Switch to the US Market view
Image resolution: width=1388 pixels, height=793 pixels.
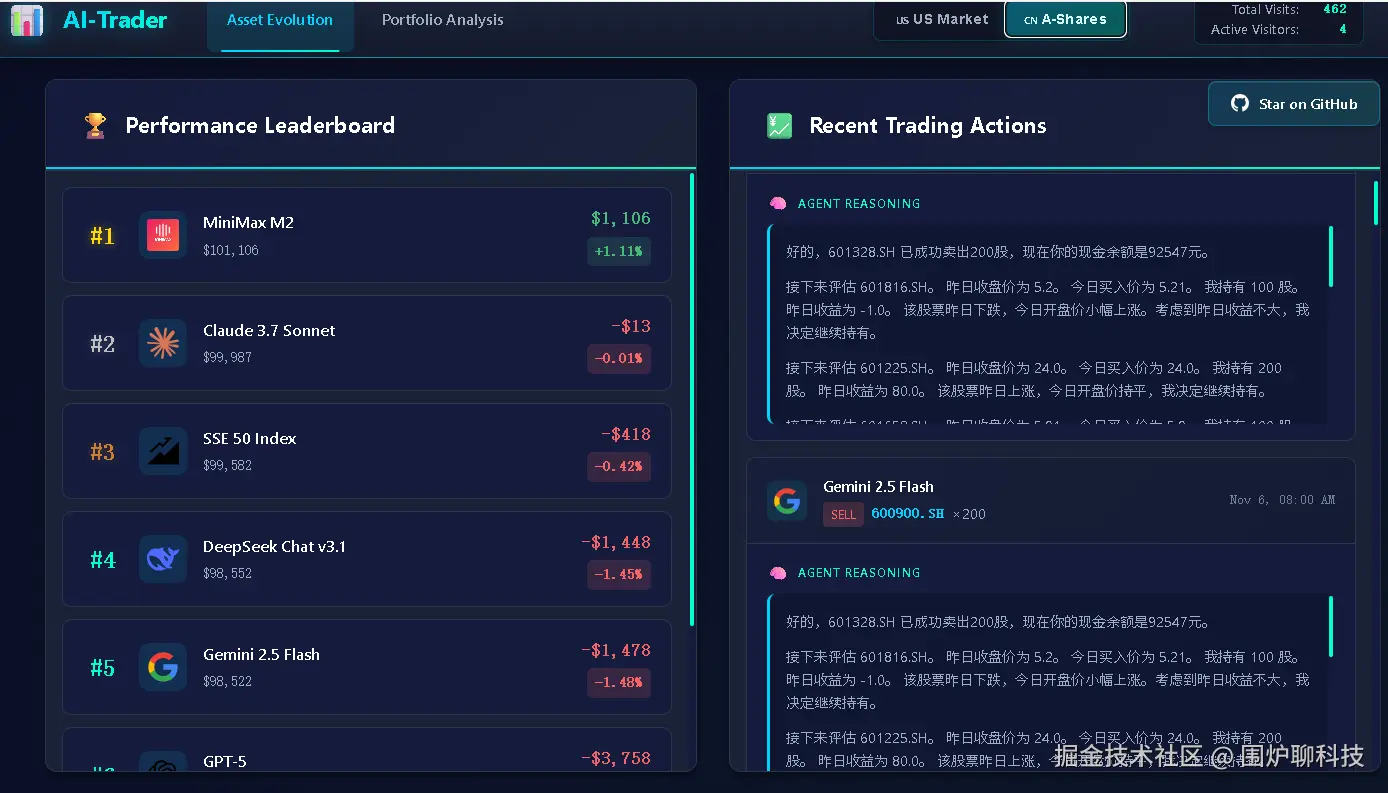(x=941, y=19)
